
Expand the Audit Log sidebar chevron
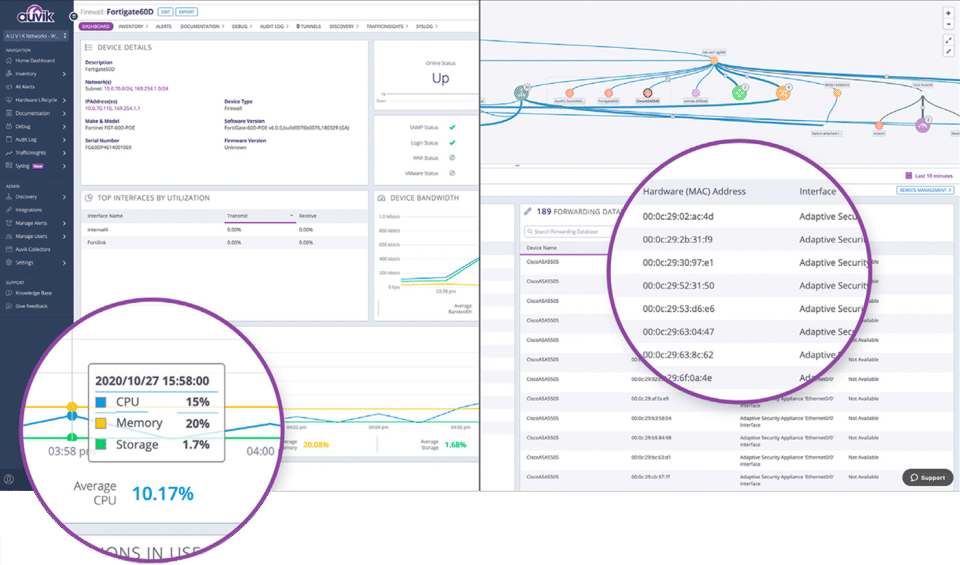[64, 140]
